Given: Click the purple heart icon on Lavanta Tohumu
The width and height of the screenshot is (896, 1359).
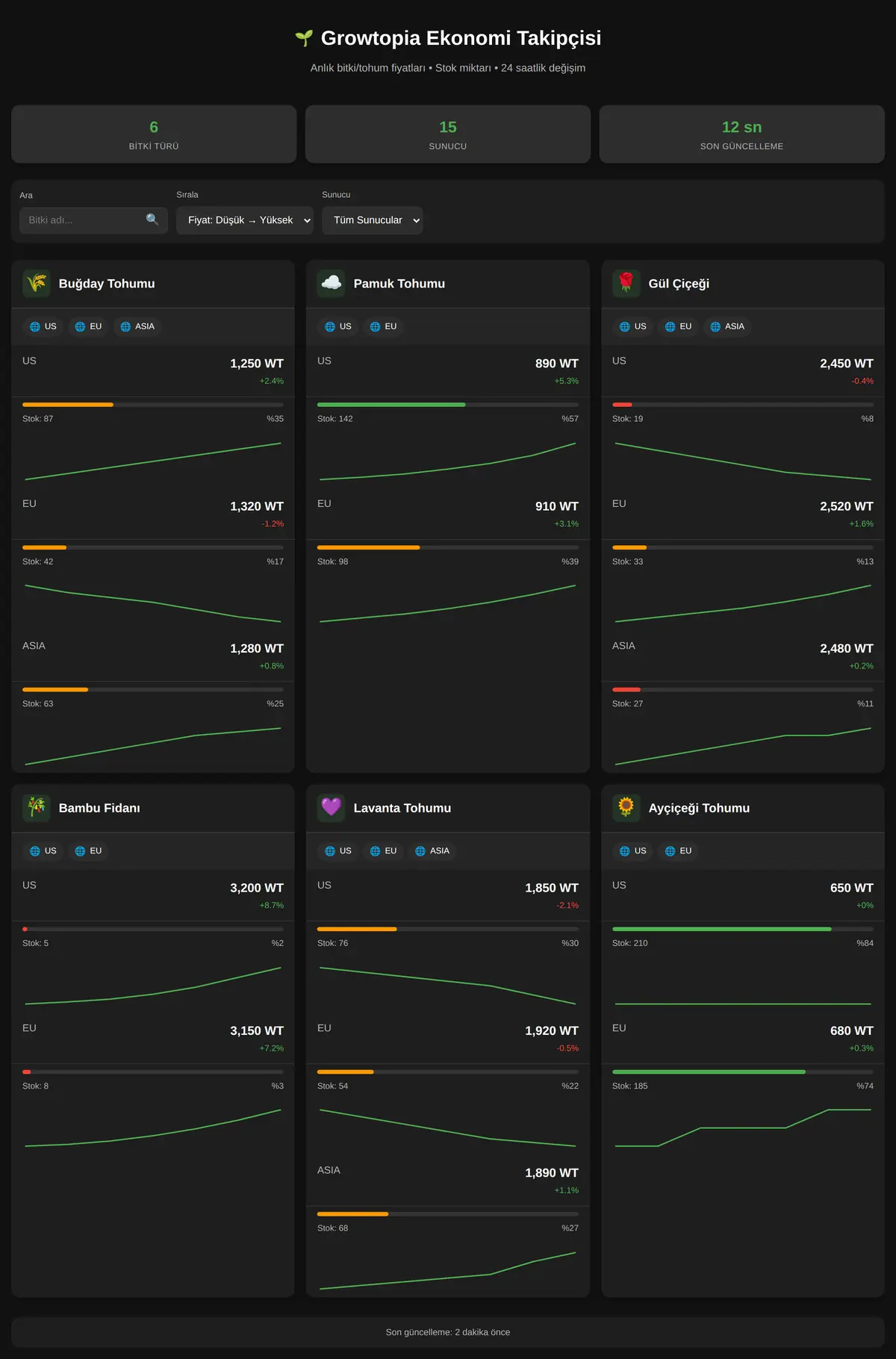Looking at the screenshot, I should pyautogui.click(x=332, y=808).
